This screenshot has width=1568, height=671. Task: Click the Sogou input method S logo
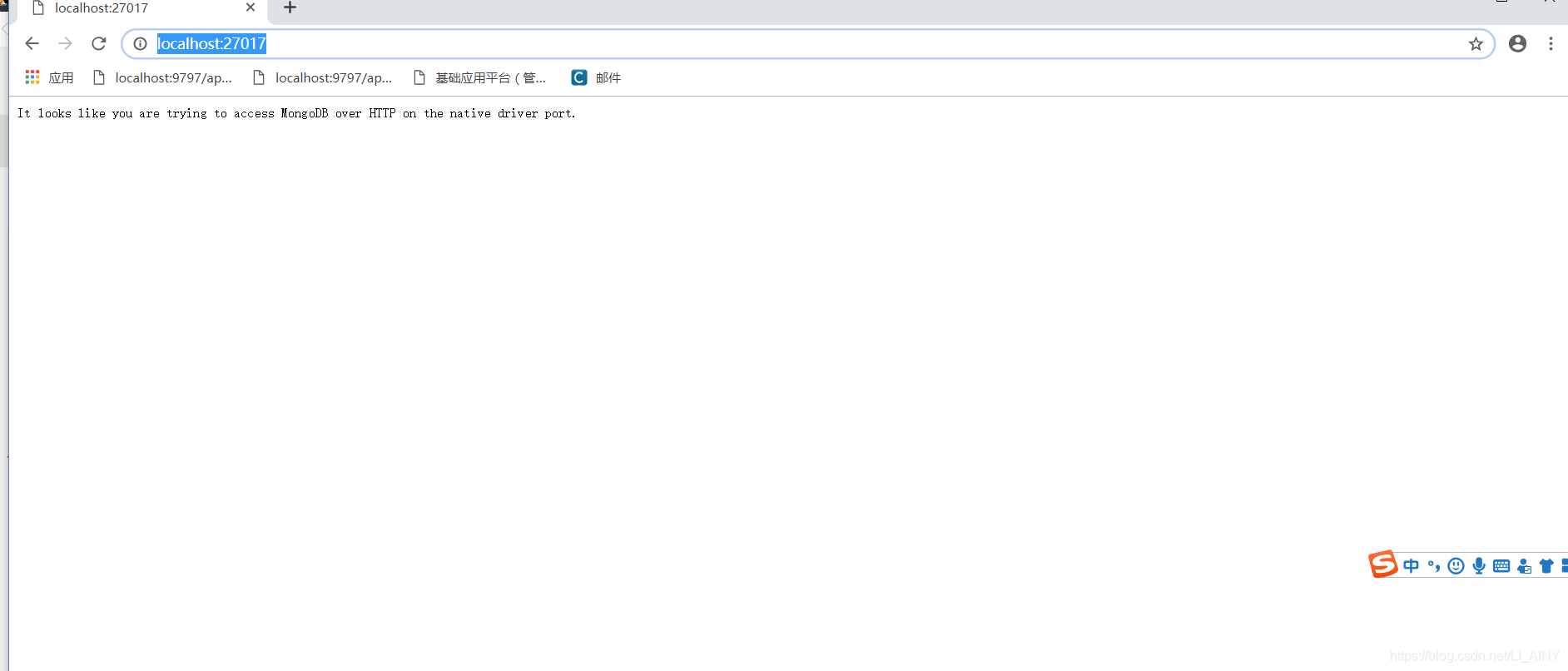(1383, 564)
